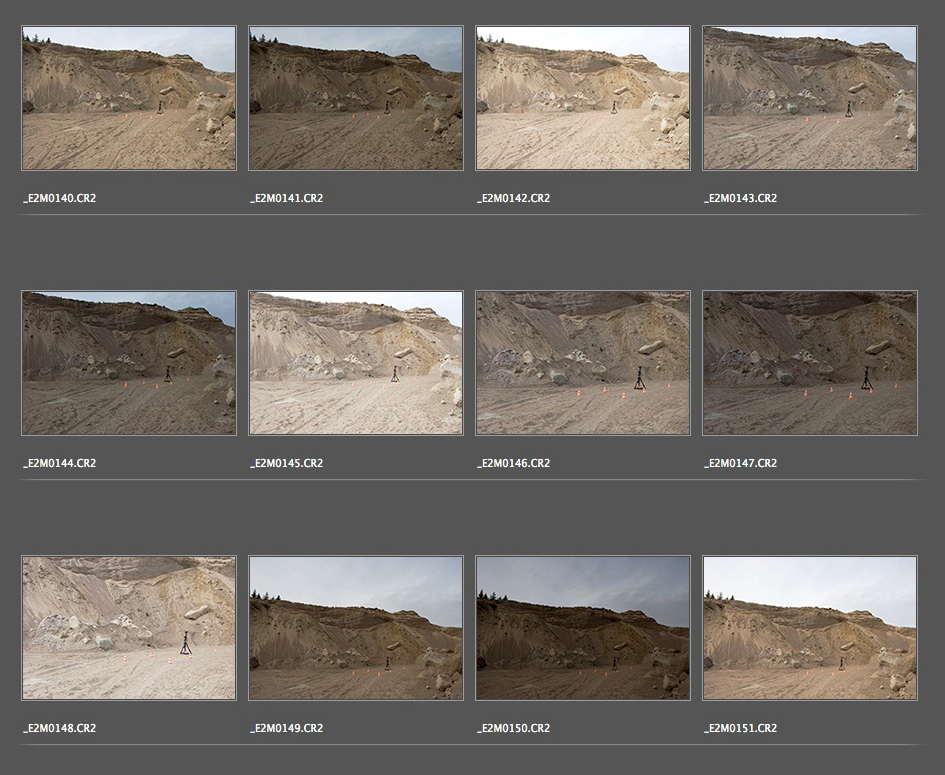Viewport: 945px width, 775px height.
Task: Select thumbnail of _E2M0143.CR2
Action: (x=810, y=98)
